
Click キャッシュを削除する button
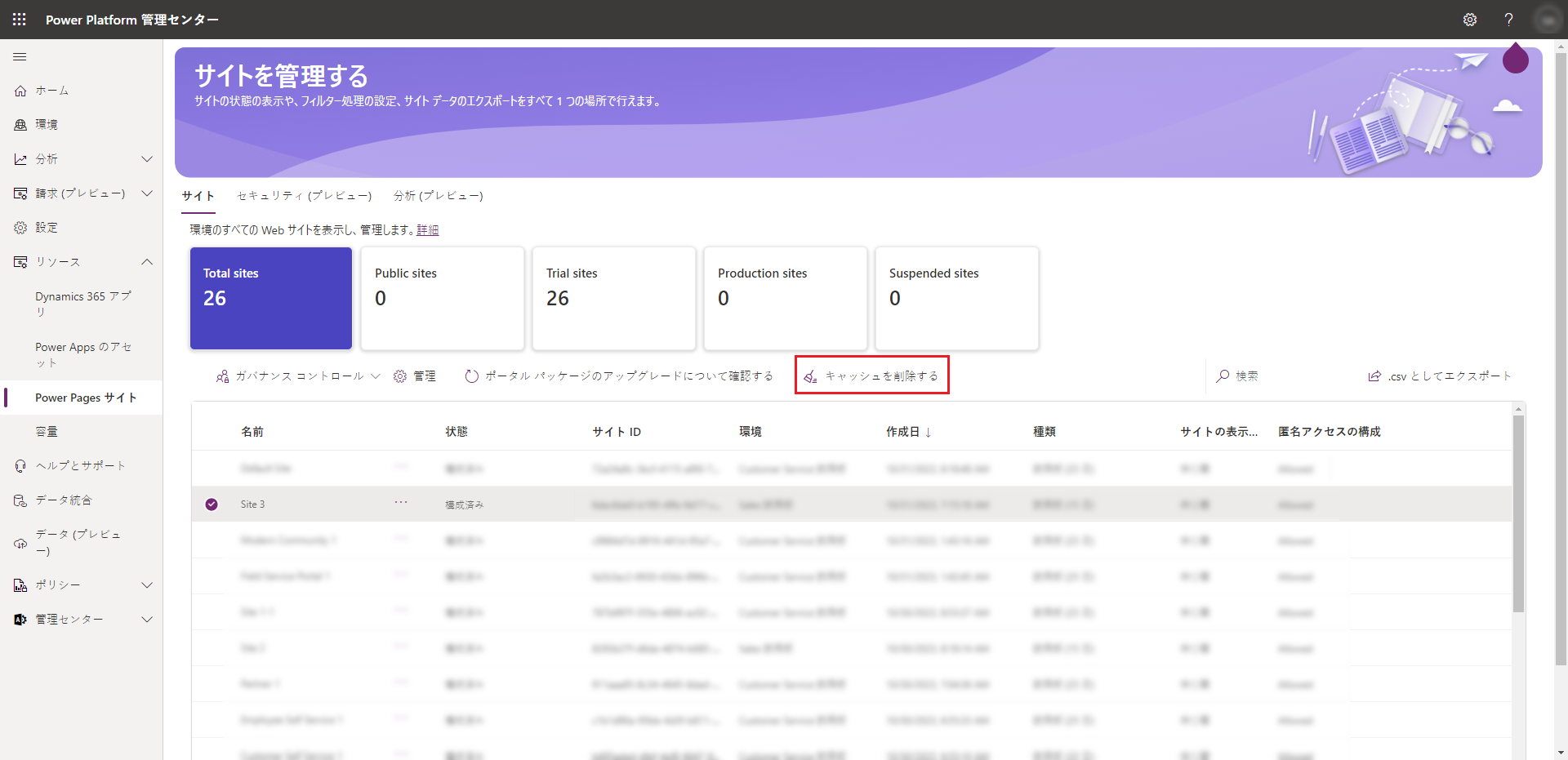coord(871,376)
